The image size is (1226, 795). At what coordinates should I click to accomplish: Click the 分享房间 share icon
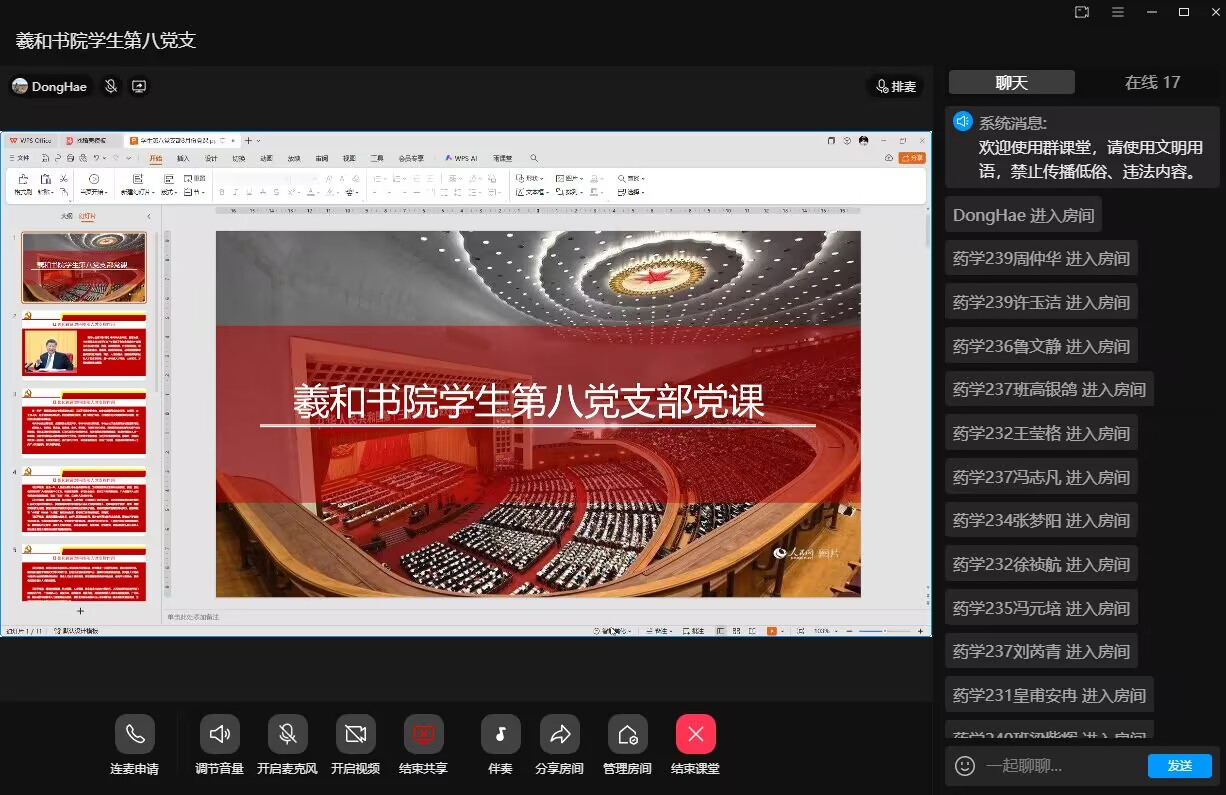point(559,735)
